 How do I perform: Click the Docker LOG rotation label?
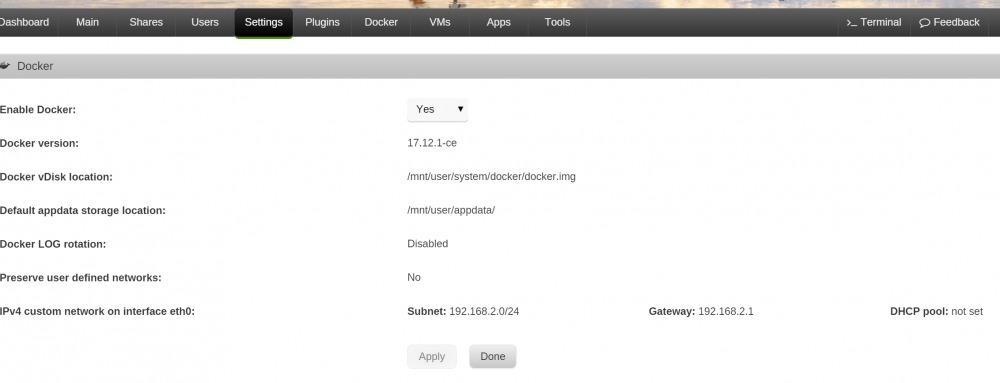tap(53, 244)
